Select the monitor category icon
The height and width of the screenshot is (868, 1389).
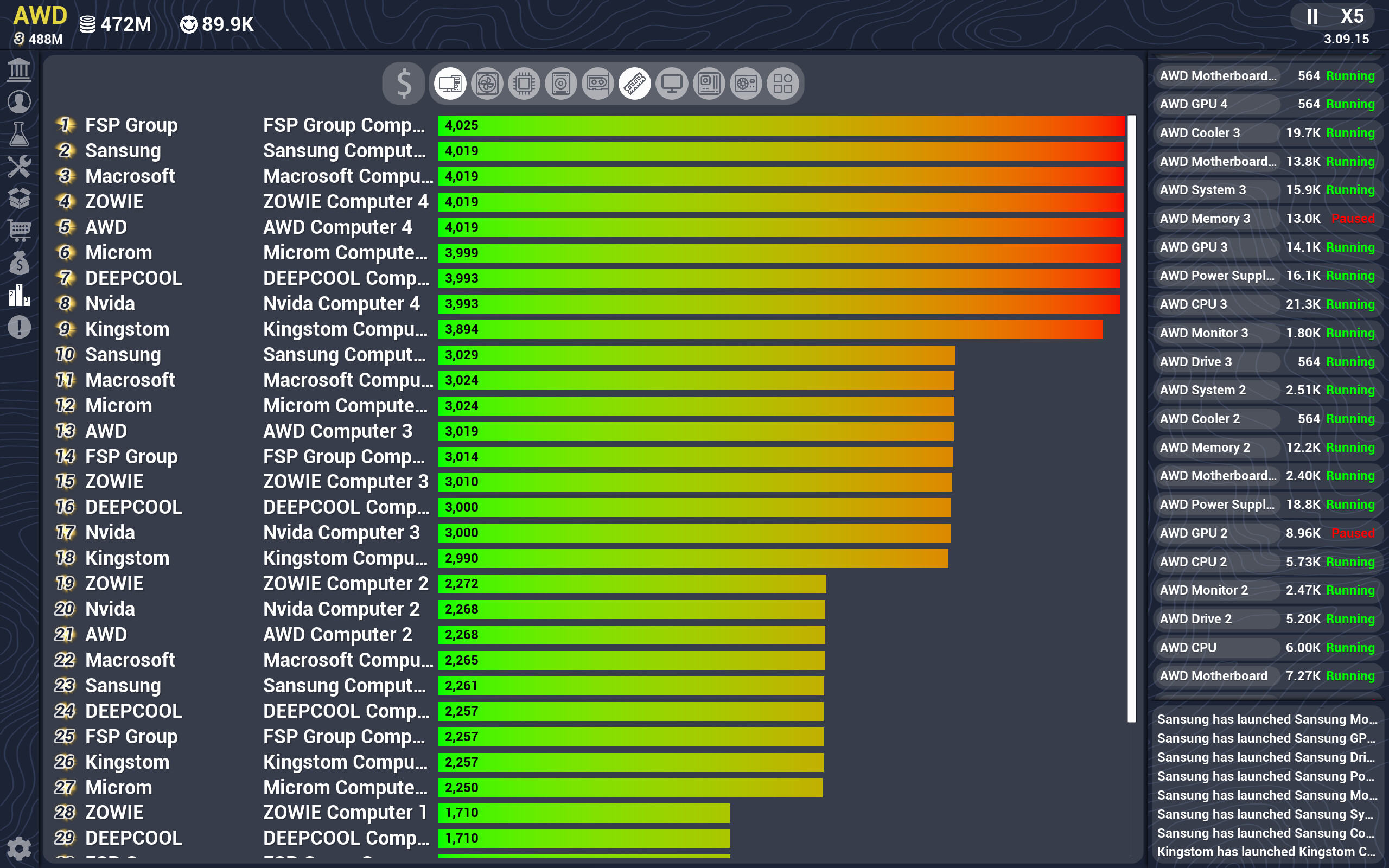click(672, 84)
